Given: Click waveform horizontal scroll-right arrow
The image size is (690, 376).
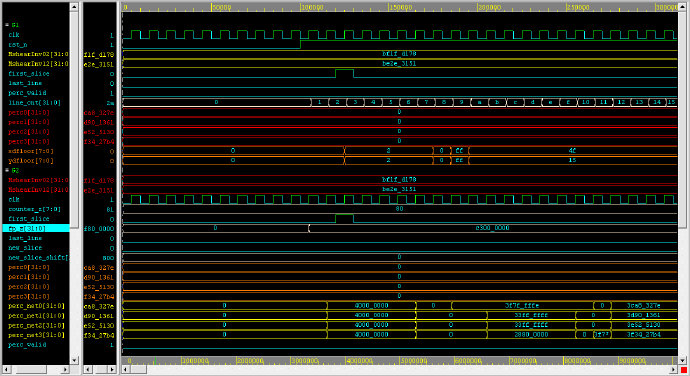Looking at the screenshot, I should pos(673,369).
